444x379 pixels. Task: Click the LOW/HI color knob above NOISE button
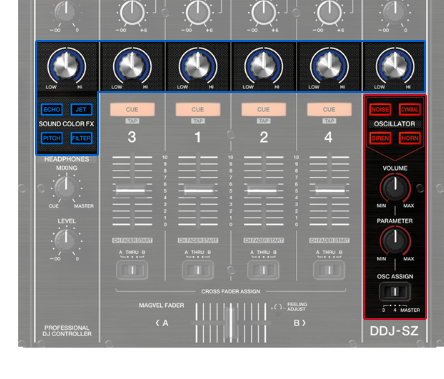click(x=395, y=66)
